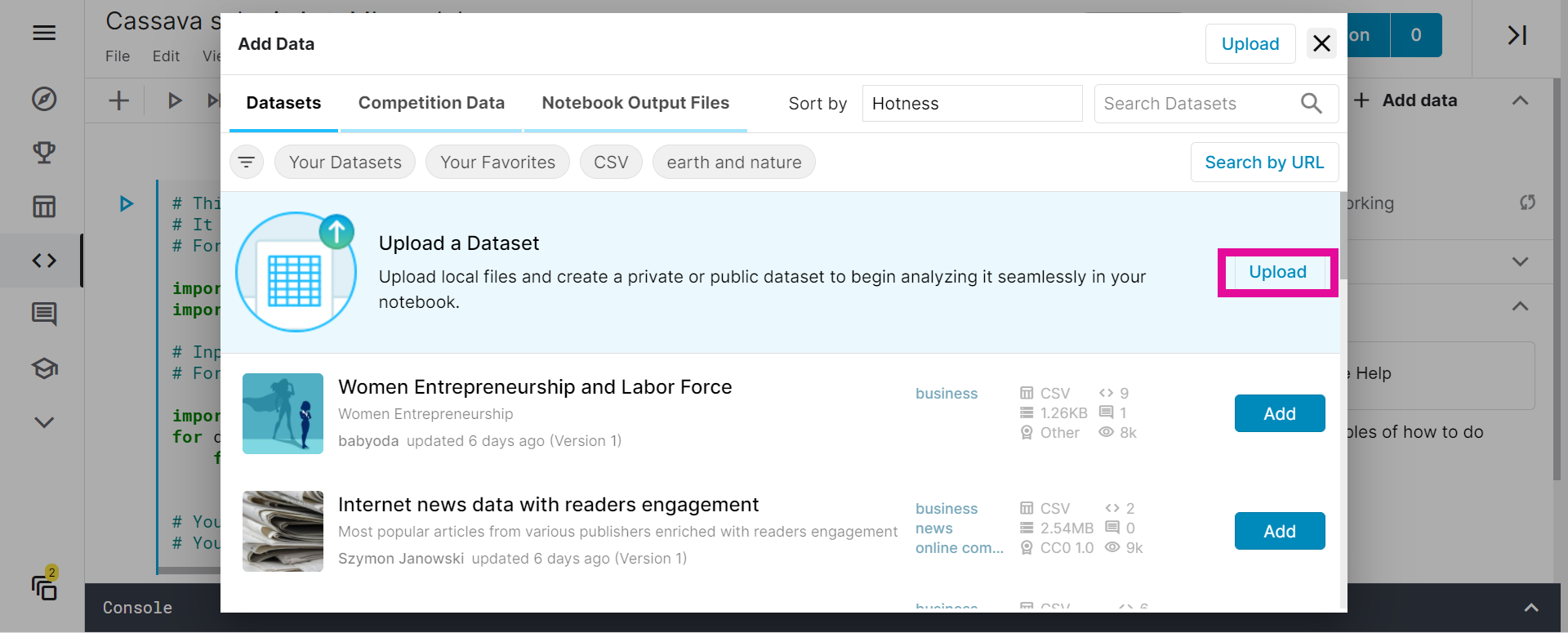Open the courses graduation cap icon
Screen dimensions: 1568x633
pyautogui.click(x=44, y=368)
